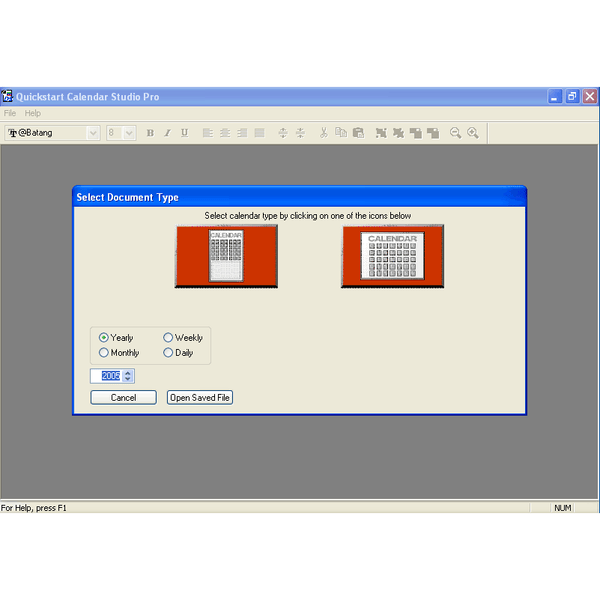The image size is (600, 600).
Task: Click the group objects icon
Action: point(381,133)
